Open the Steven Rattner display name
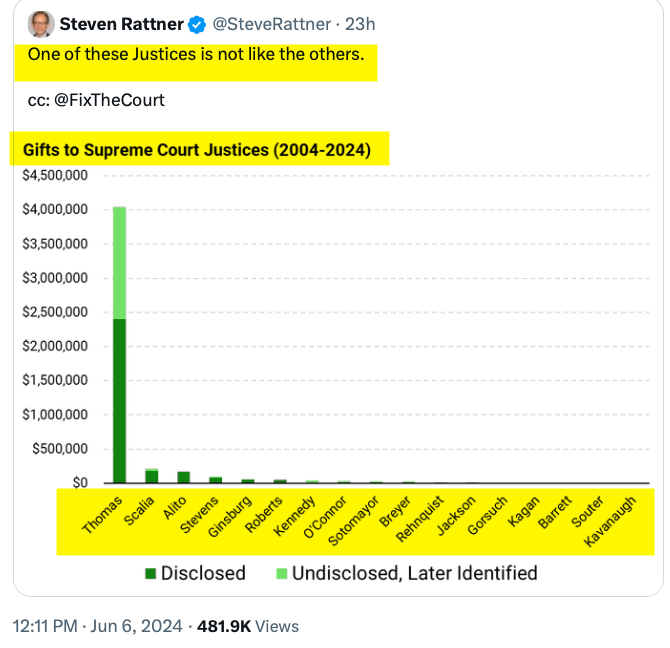This screenshot has height=648, width=670. [x=122, y=24]
